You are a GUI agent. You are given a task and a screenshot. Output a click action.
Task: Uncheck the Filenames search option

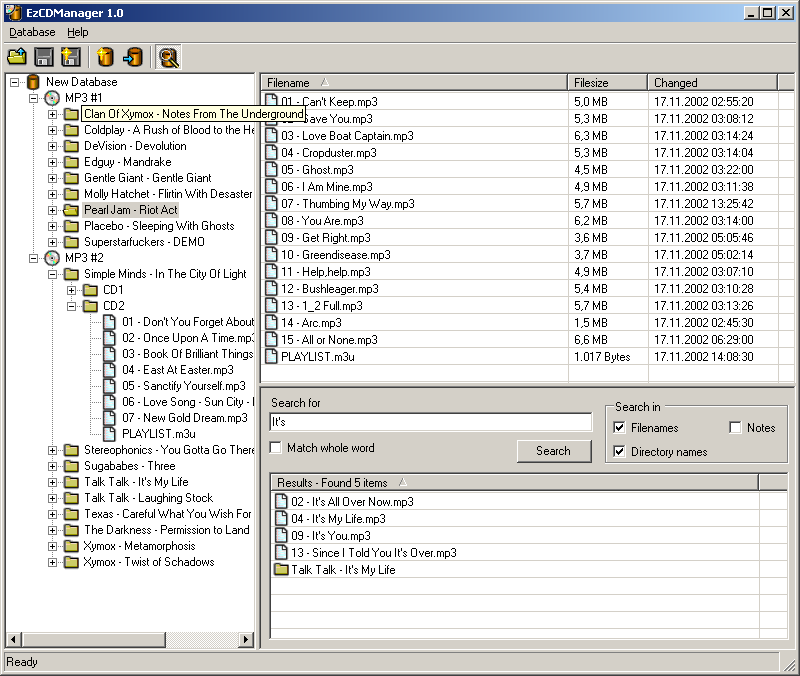(x=619, y=428)
